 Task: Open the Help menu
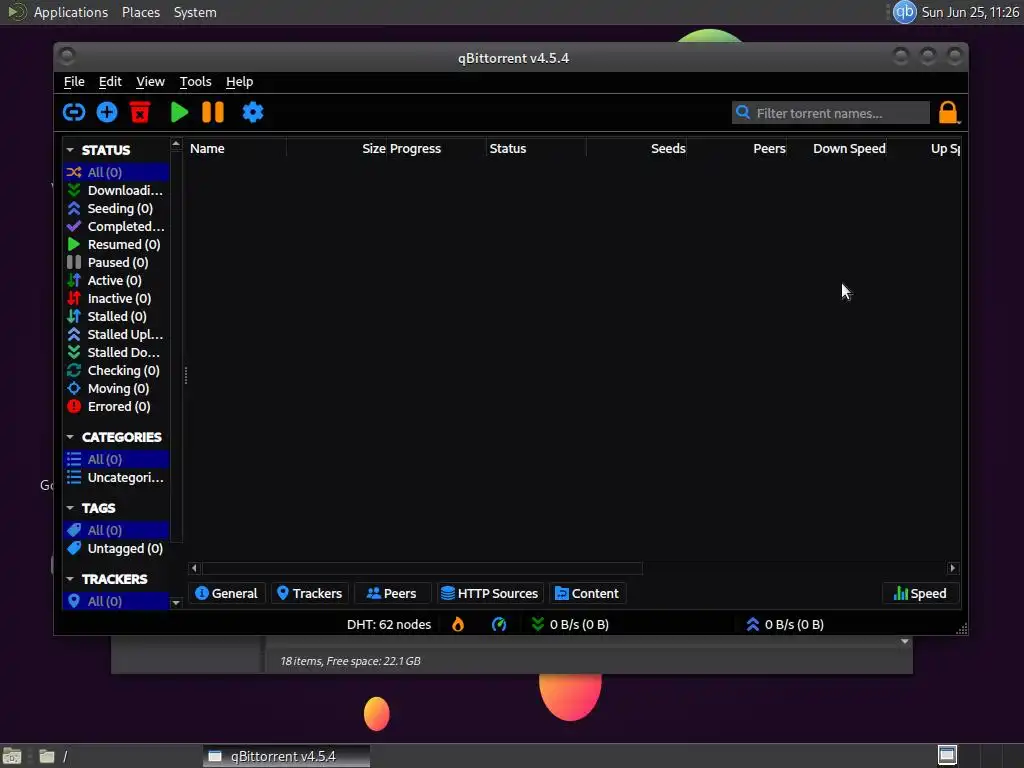point(239,82)
